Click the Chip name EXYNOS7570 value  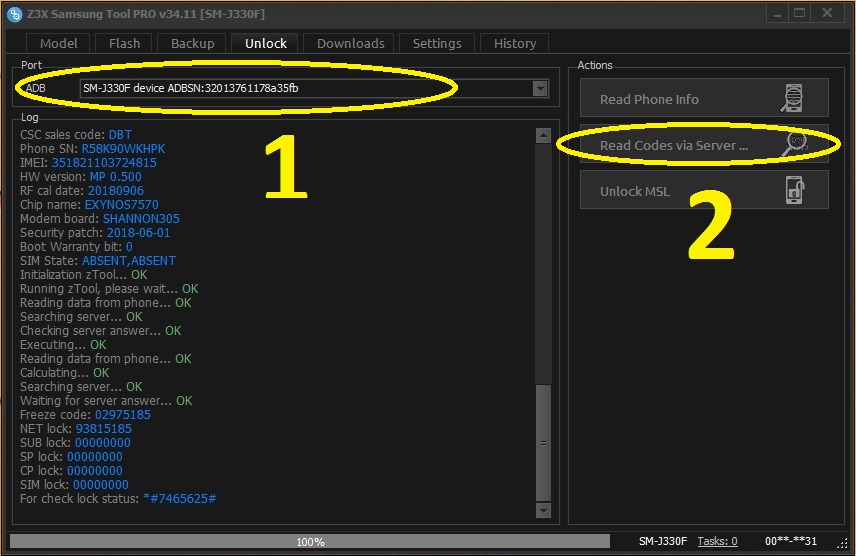click(121, 205)
